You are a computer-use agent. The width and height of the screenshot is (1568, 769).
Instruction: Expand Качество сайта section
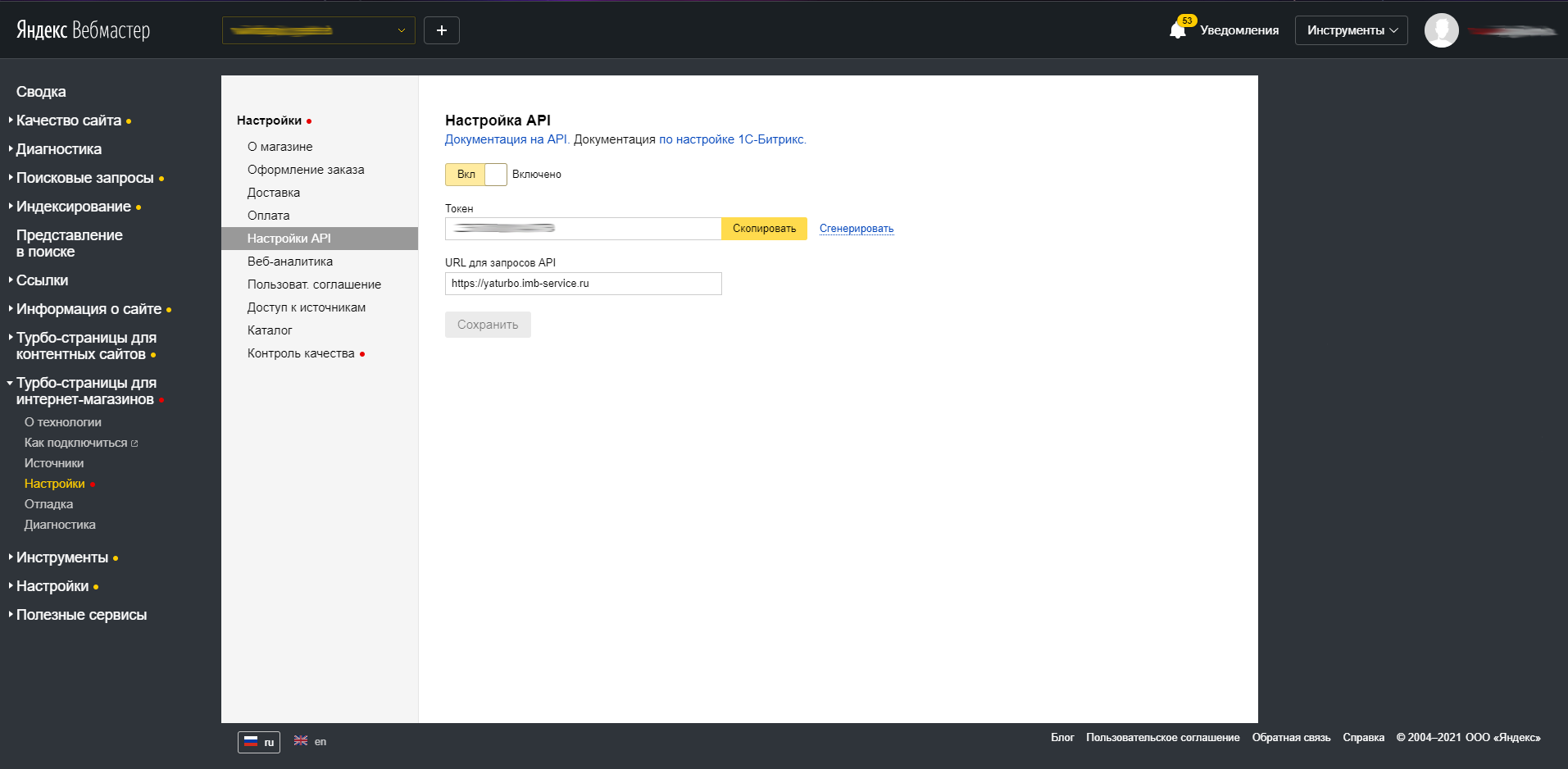[x=69, y=121]
